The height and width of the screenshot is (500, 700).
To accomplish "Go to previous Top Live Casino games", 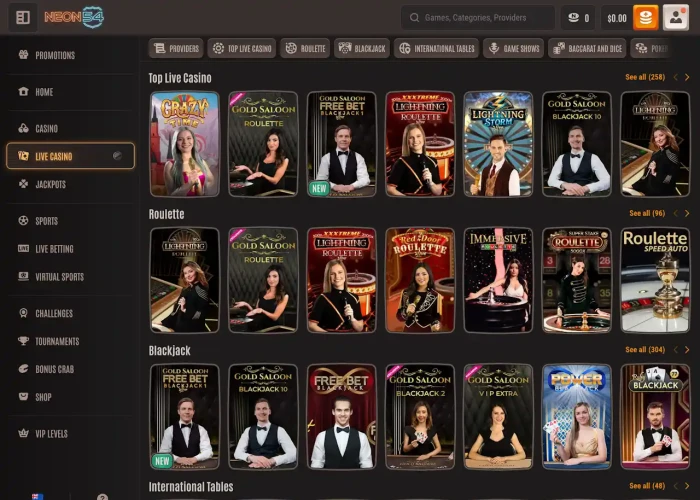I will pos(675,77).
